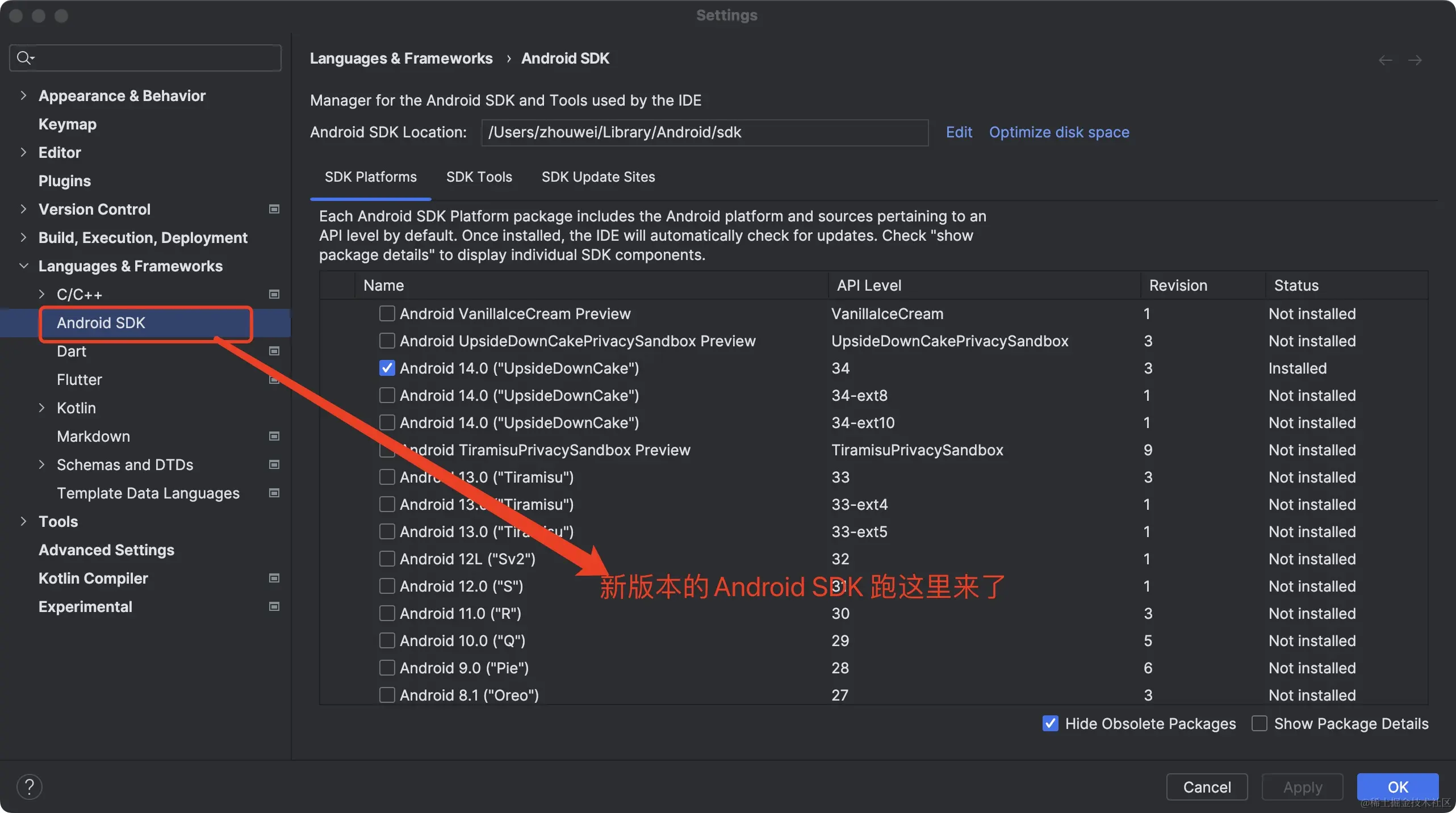
Task: Collapse Languages & Frameworks section
Action: [23, 266]
